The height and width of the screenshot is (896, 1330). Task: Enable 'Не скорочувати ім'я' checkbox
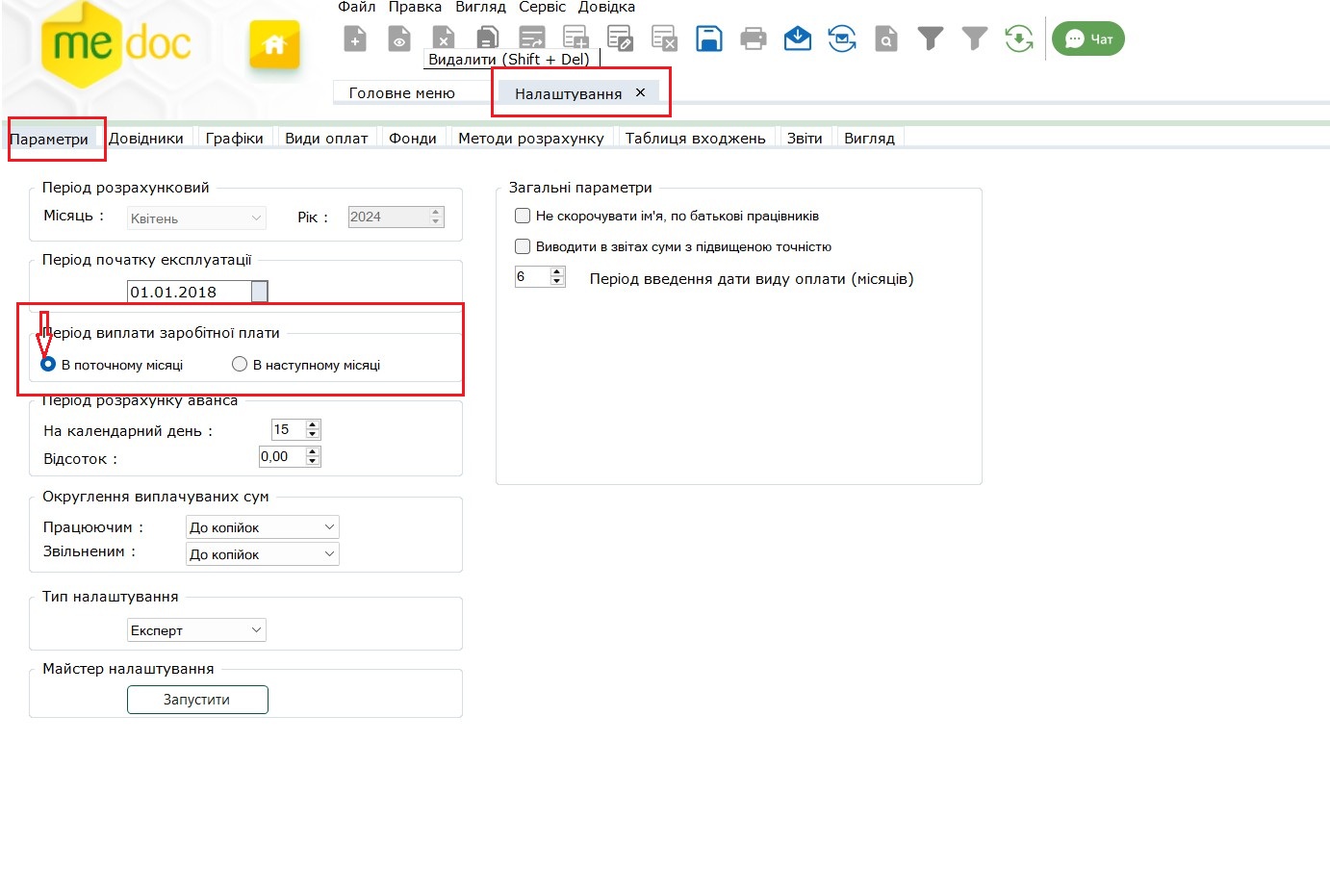523,216
